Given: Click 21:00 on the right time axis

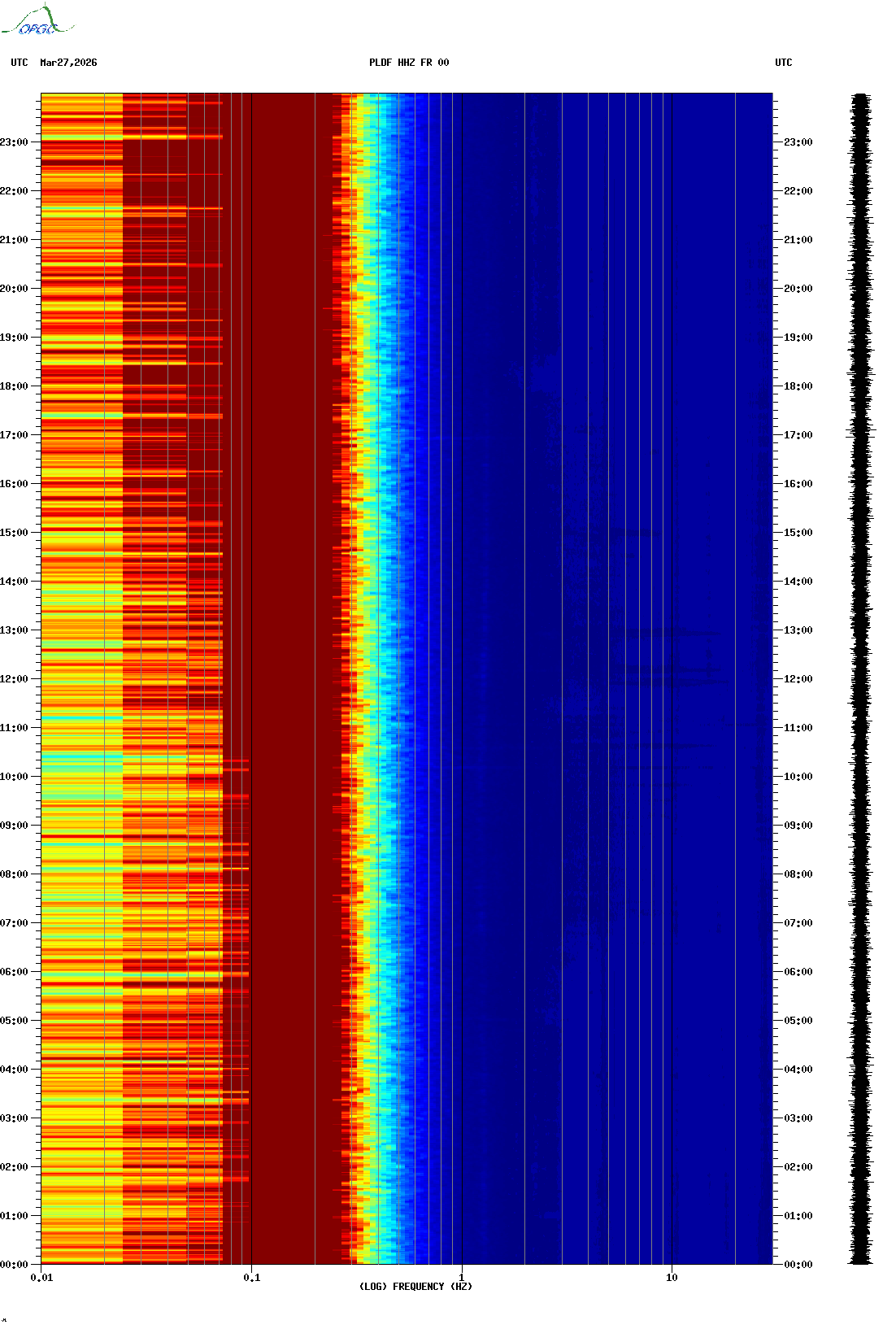Looking at the screenshot, I should point(798,240).
